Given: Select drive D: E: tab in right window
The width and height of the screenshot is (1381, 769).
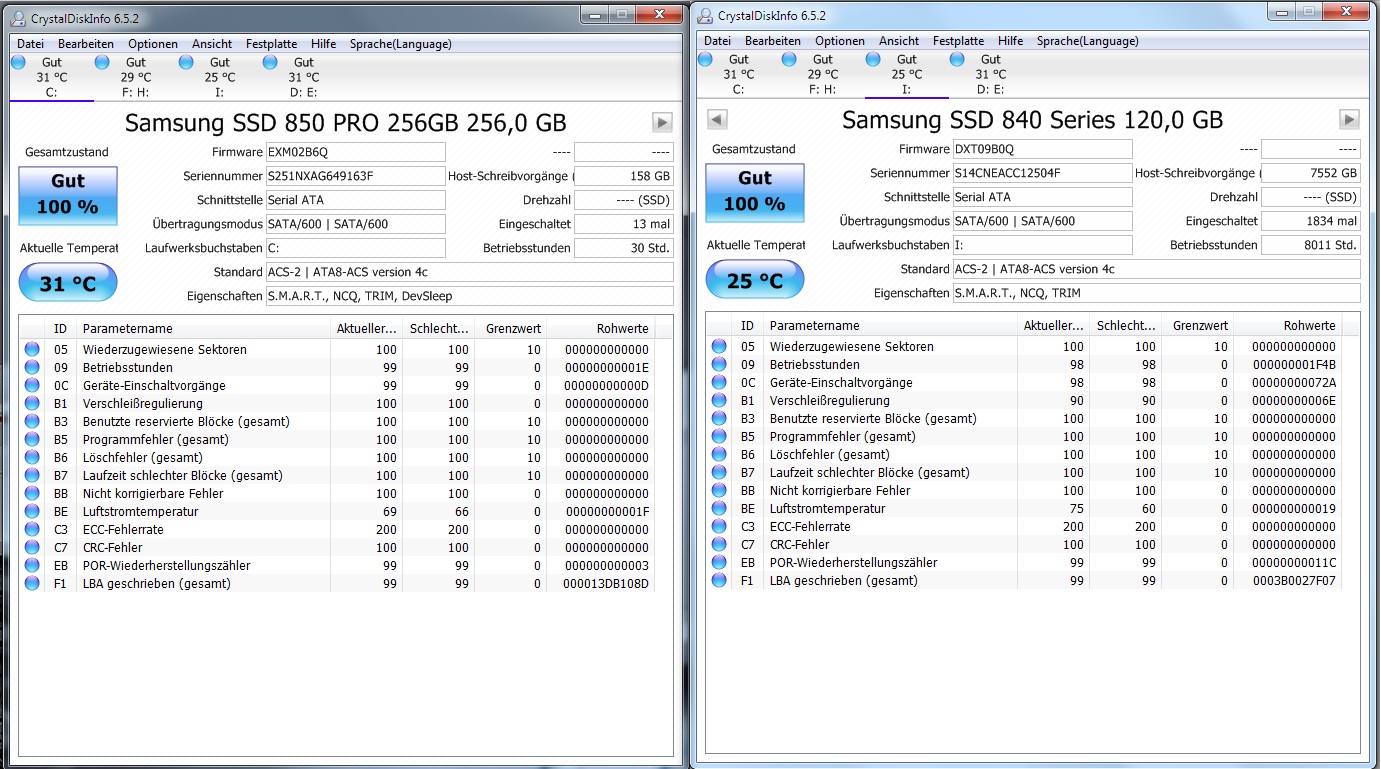Looking at the screenshot, I should click(991, 74).
